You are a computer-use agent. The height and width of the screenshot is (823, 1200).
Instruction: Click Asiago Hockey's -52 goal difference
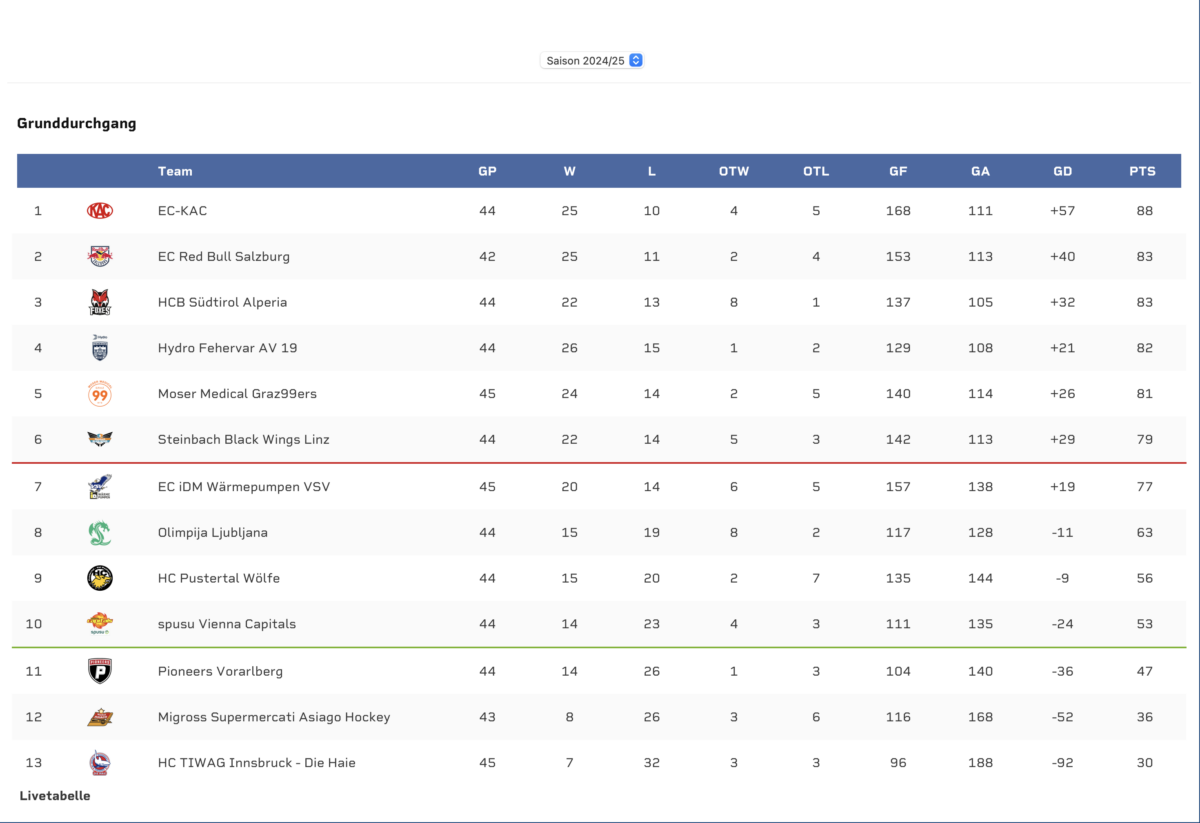(x=1063, y=717)
